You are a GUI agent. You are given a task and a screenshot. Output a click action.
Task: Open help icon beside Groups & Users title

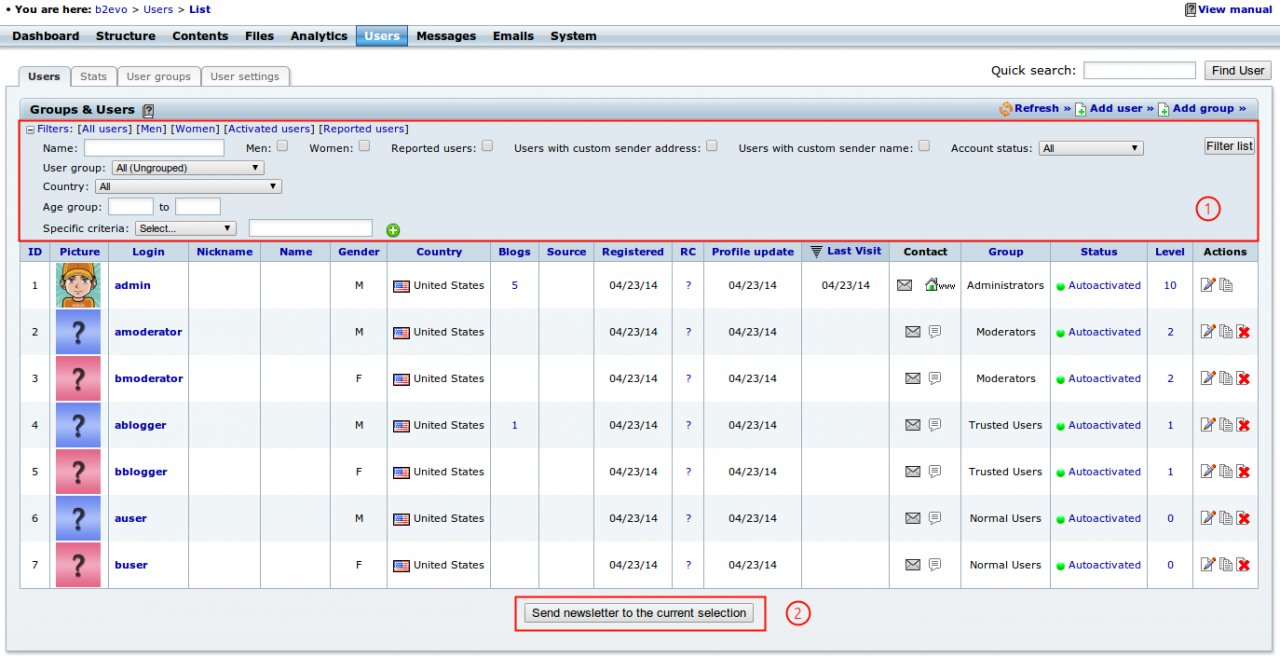(148, 111)
